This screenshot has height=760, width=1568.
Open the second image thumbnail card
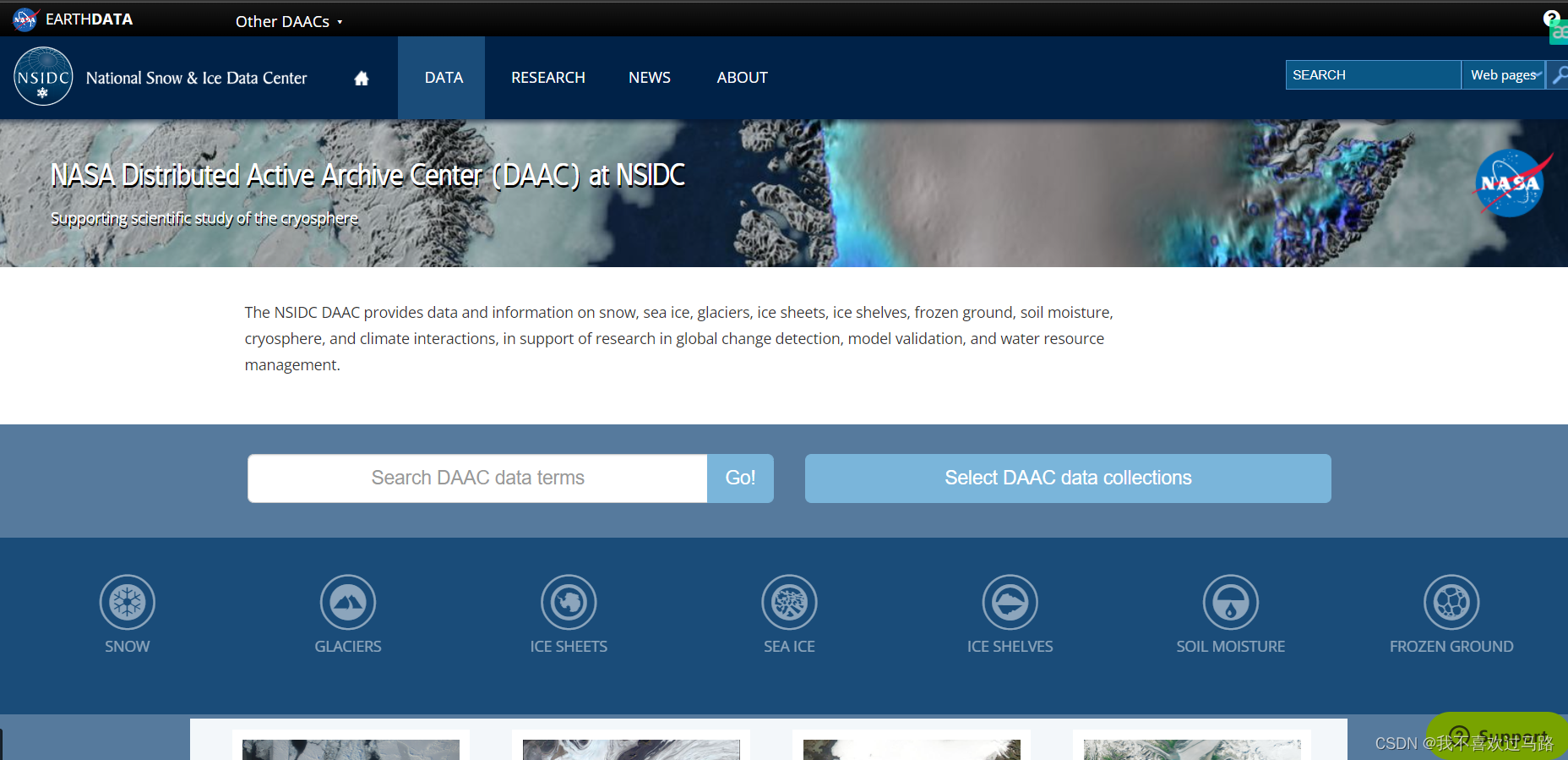point(631,746)
